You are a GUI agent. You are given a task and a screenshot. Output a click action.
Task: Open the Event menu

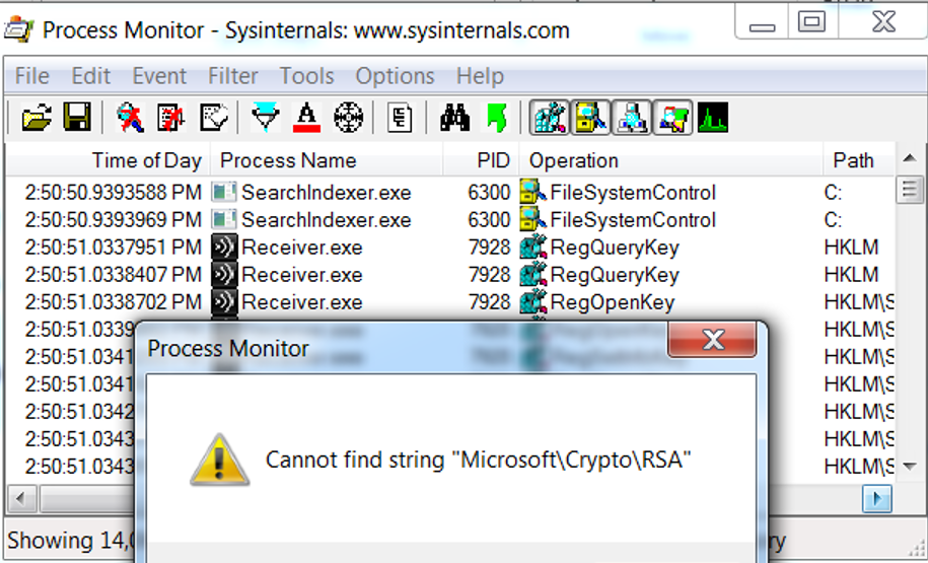click(159, 76)
